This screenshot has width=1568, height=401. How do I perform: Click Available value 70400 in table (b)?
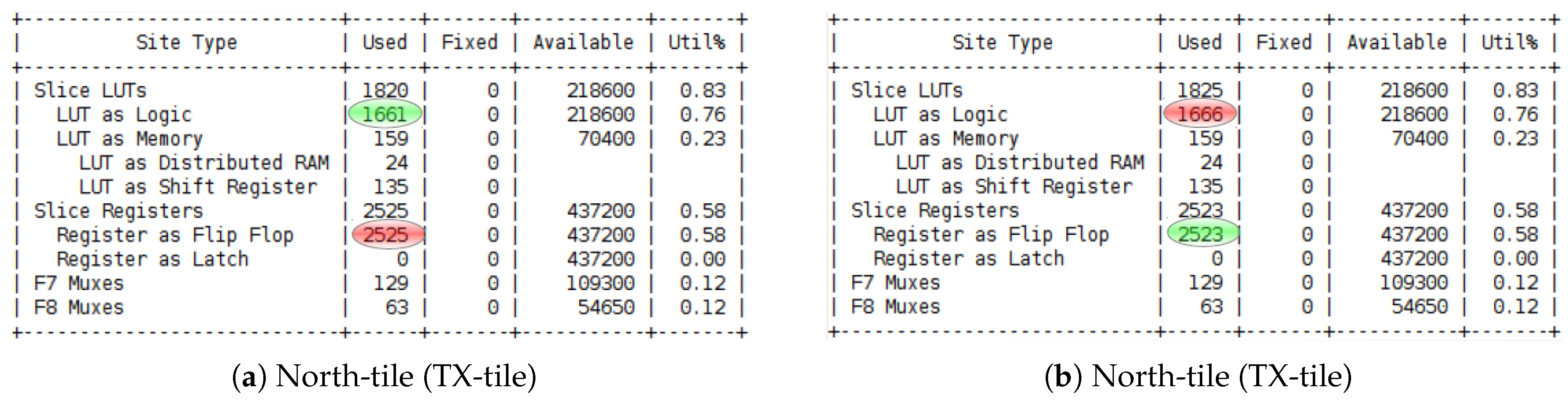tap(1420, 139)
